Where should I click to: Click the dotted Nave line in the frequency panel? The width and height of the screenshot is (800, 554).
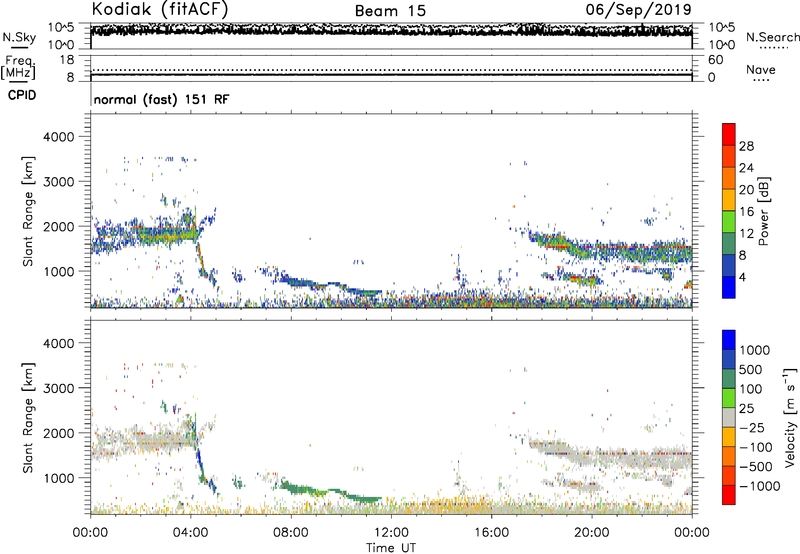point(391,70)
